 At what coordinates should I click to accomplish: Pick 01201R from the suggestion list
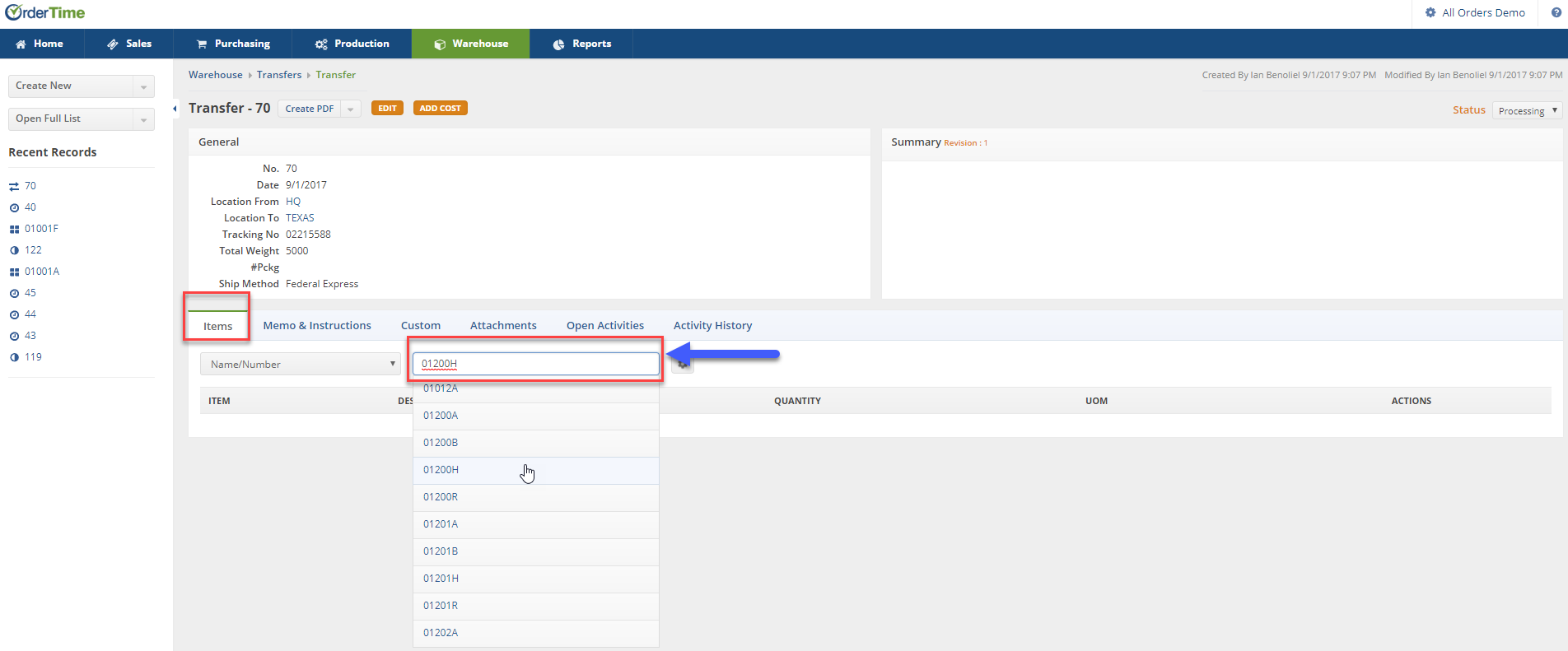coord(535,607)
